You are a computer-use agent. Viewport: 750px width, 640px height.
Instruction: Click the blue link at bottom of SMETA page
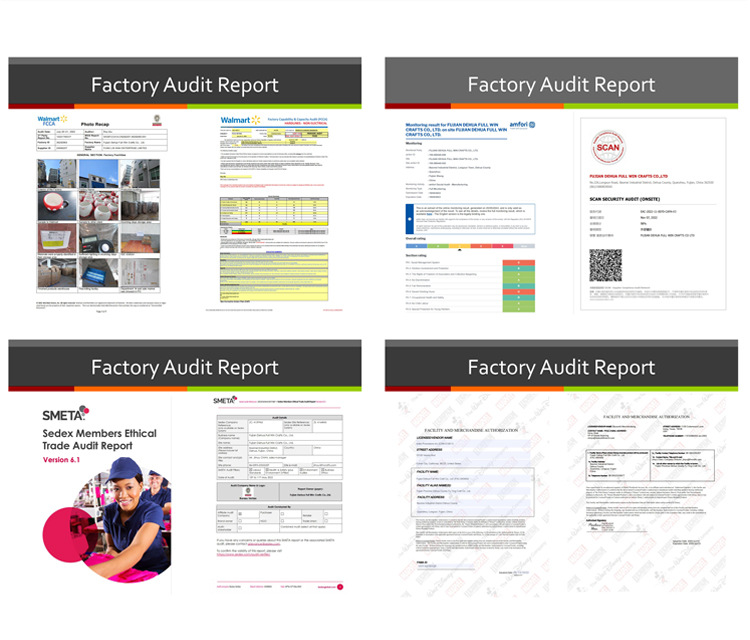click(x=243, y=554)
